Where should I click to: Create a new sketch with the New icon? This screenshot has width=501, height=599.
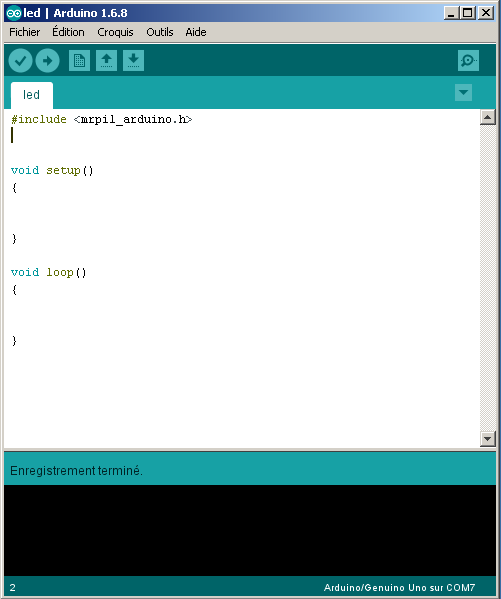coord(79,60)
